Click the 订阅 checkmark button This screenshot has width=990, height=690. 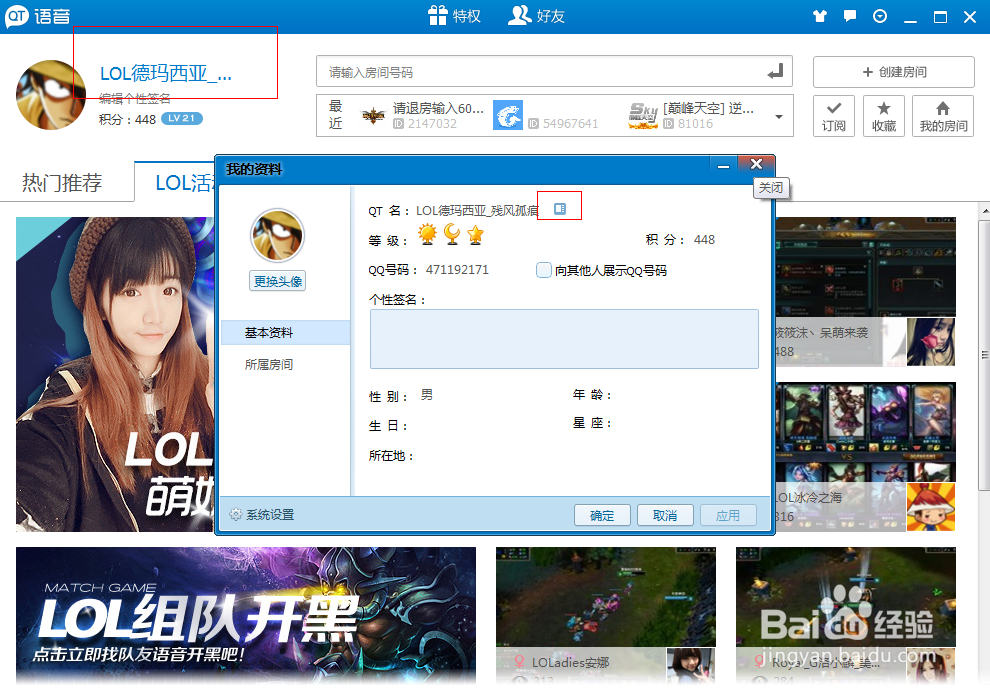tap(833, 116)
